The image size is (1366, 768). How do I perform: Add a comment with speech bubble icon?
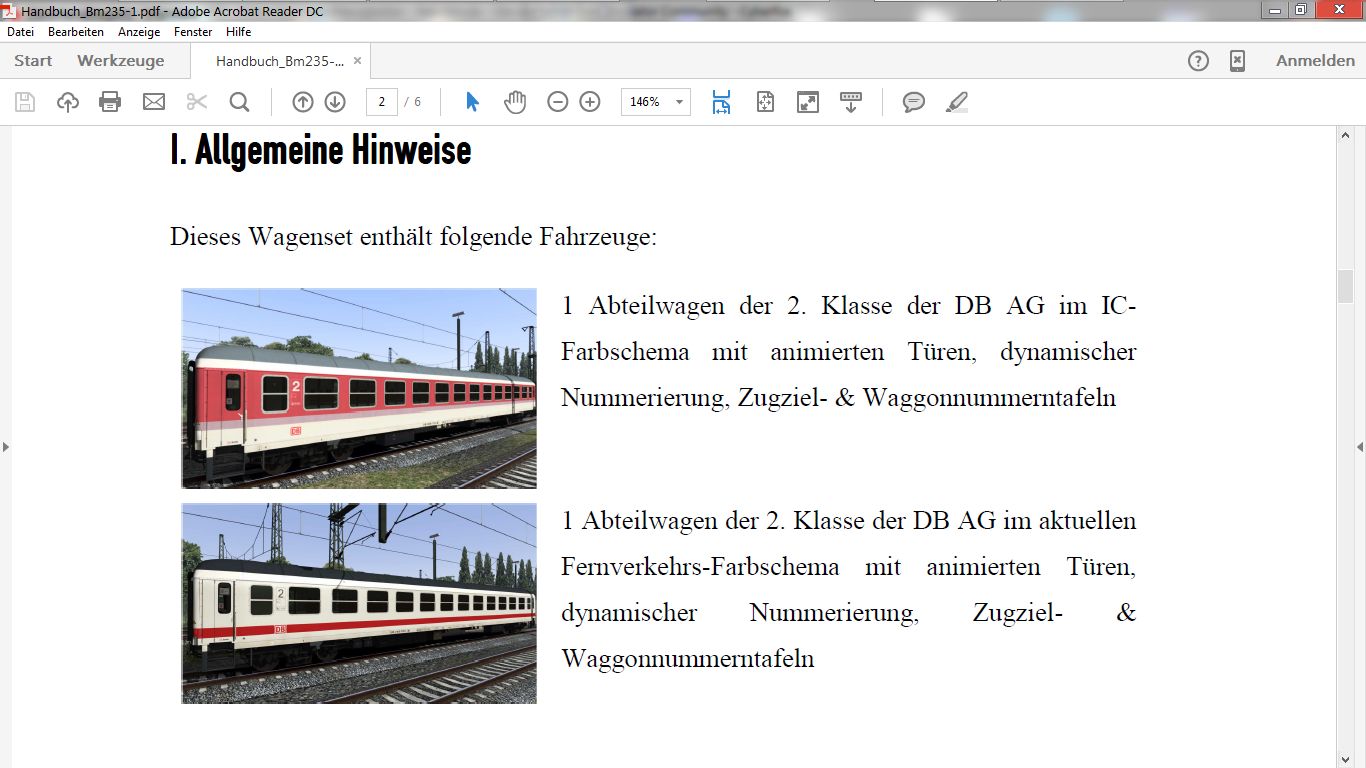pos(914,102)
